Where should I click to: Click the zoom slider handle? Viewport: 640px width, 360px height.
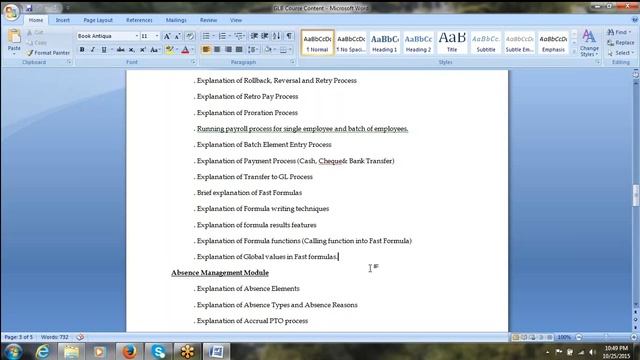606,337
